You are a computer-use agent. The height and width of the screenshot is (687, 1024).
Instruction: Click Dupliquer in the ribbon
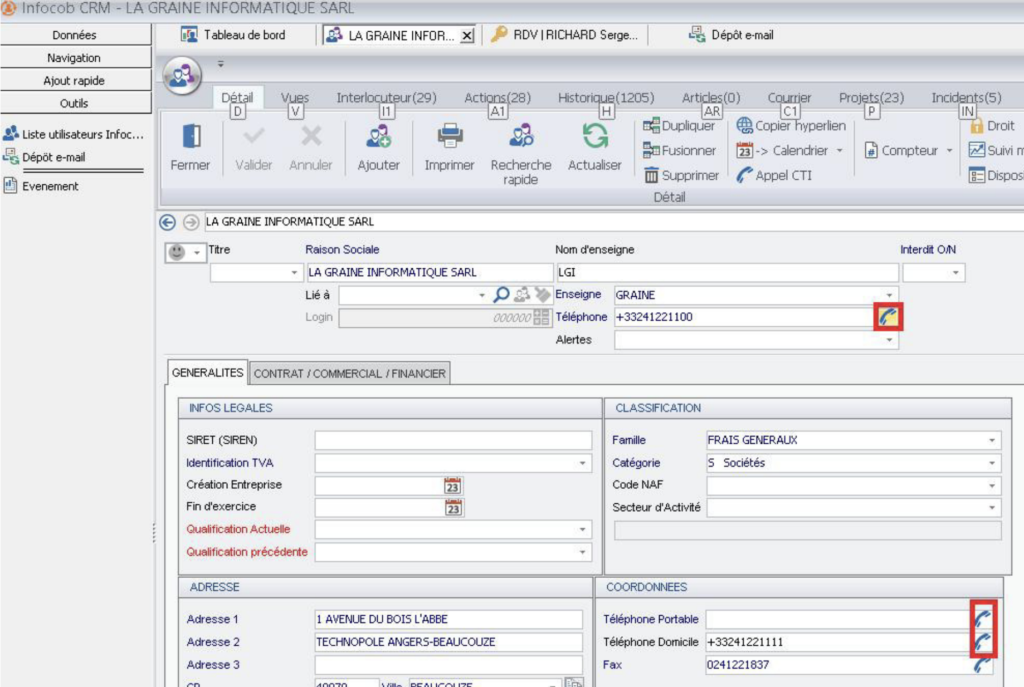click(x=679, y=125)
